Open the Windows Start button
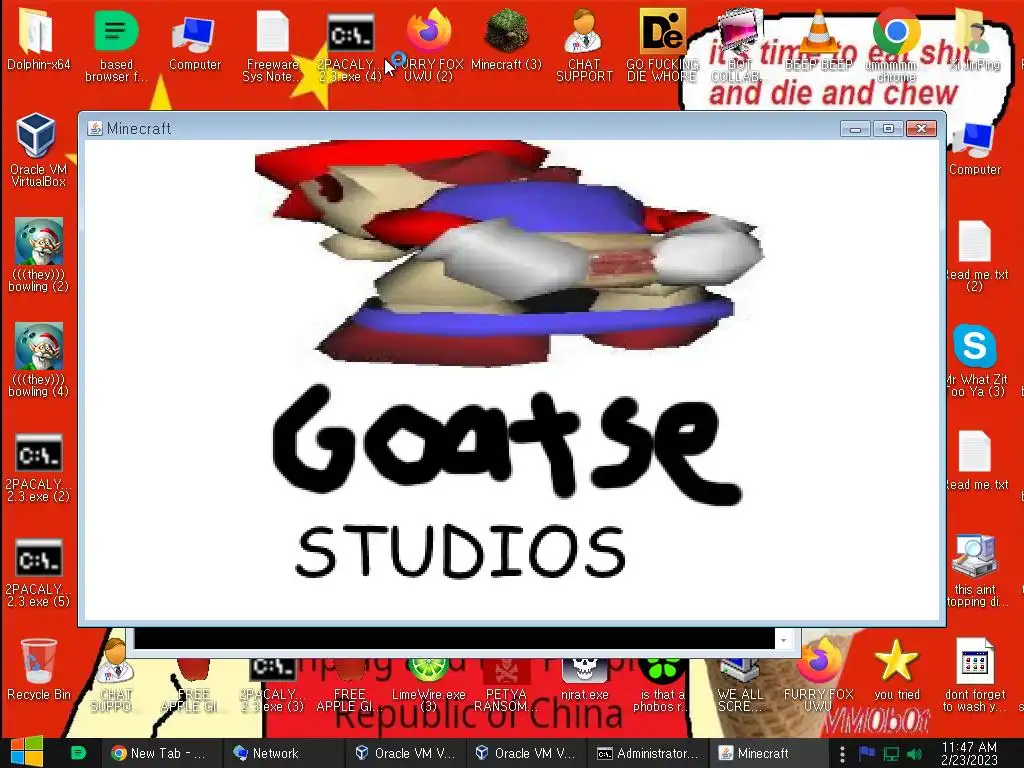The height and width of the screenshot is (768, 1024). click(x=27, y=752)
